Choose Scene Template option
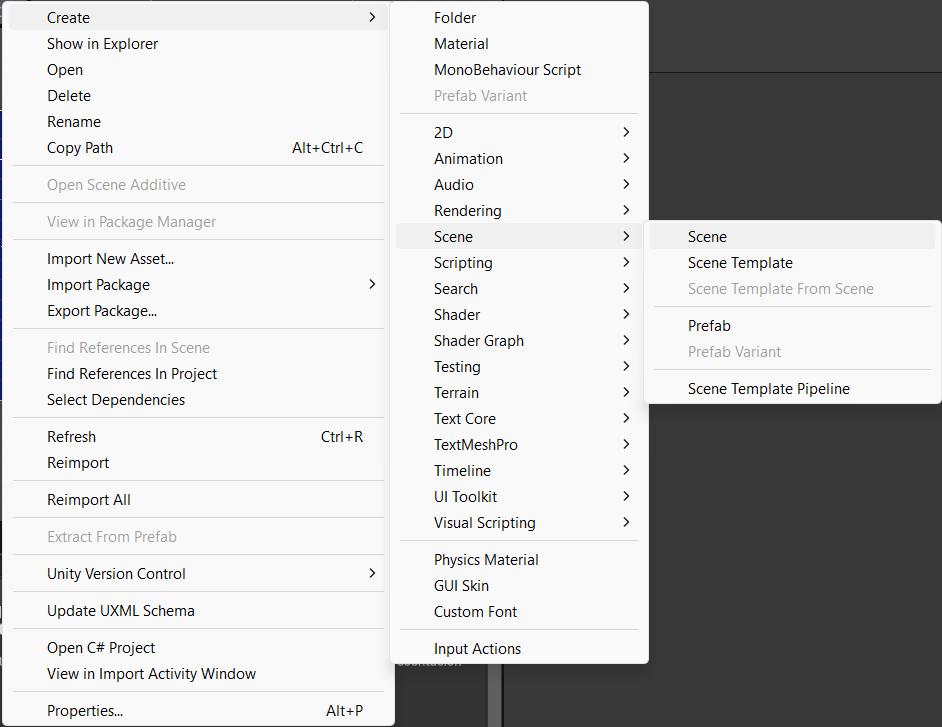 pos(792,263)
